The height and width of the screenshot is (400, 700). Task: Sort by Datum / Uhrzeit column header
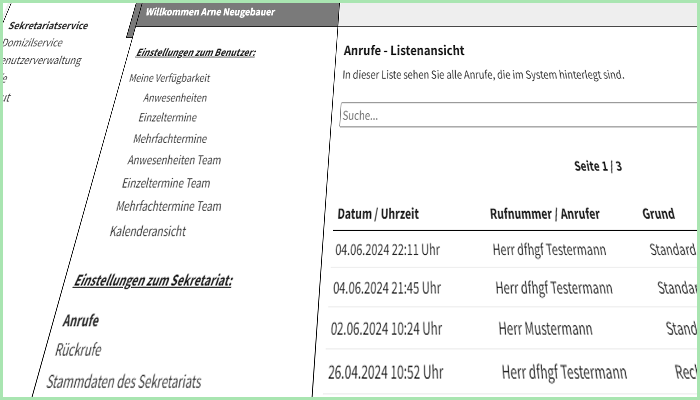tap(378, 214)
